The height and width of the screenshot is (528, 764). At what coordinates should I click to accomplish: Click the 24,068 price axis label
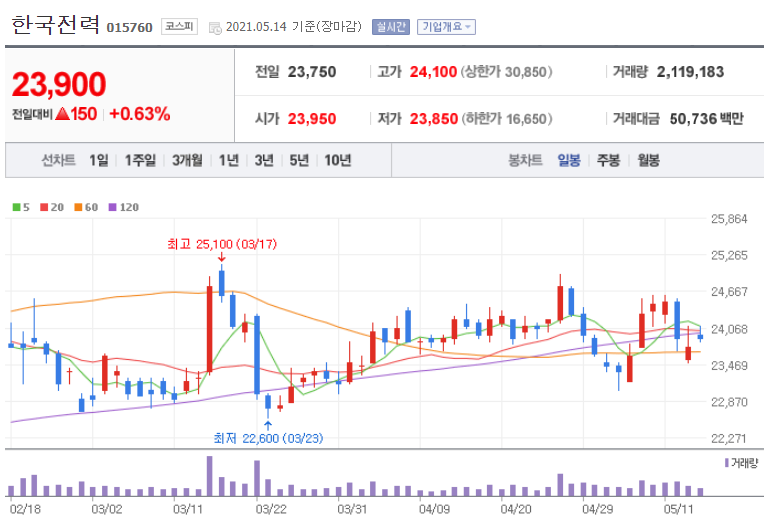(x=729, y=329)
